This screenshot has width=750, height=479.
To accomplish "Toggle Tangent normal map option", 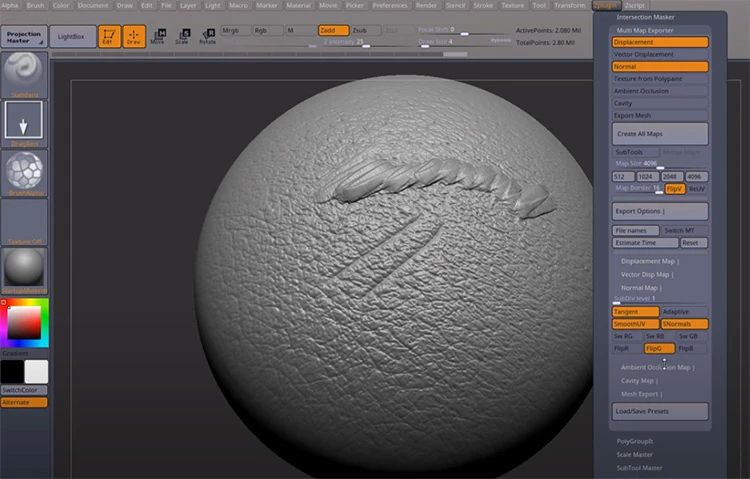I will click(x=636, y=312).
